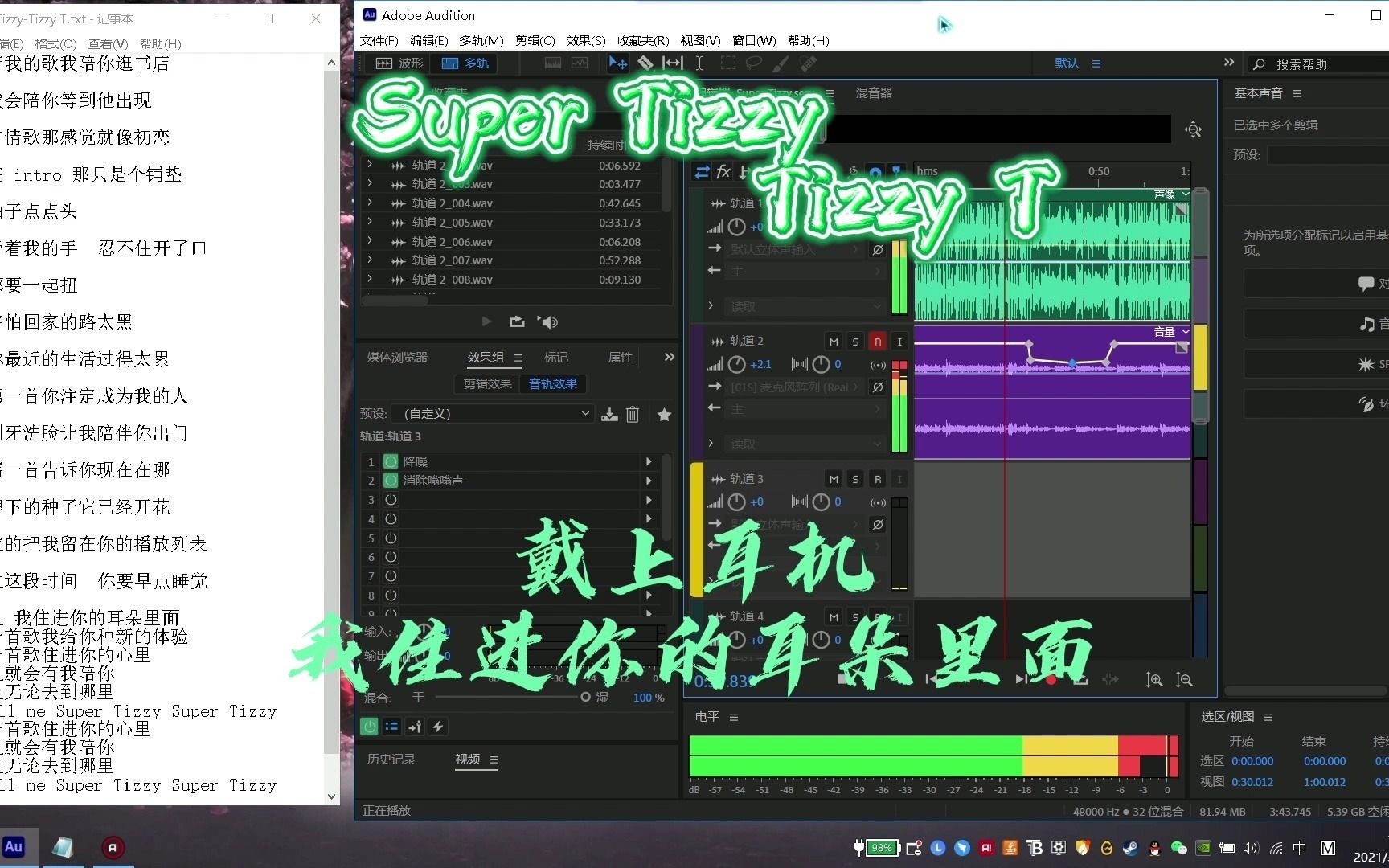Toggle power for 消除嗡嗡声 effect in slot 2

[391, 480]
